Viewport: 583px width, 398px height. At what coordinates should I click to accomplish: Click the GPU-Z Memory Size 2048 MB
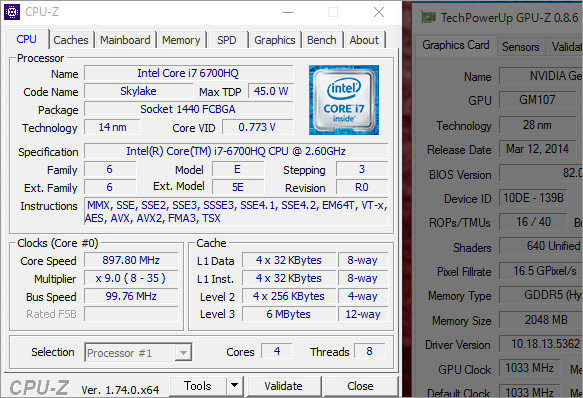541,320
